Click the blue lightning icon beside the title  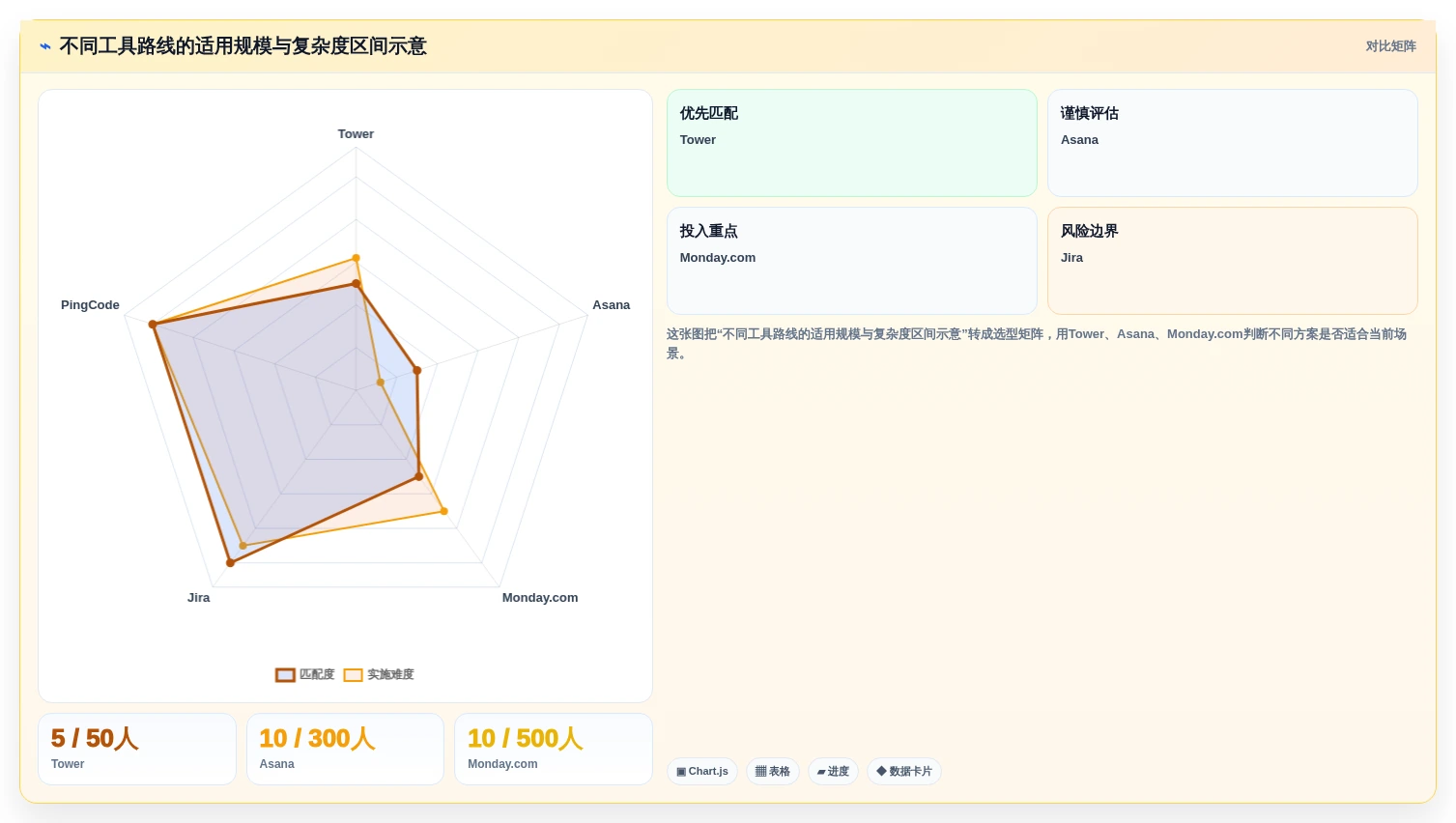[x=44, y=46]
